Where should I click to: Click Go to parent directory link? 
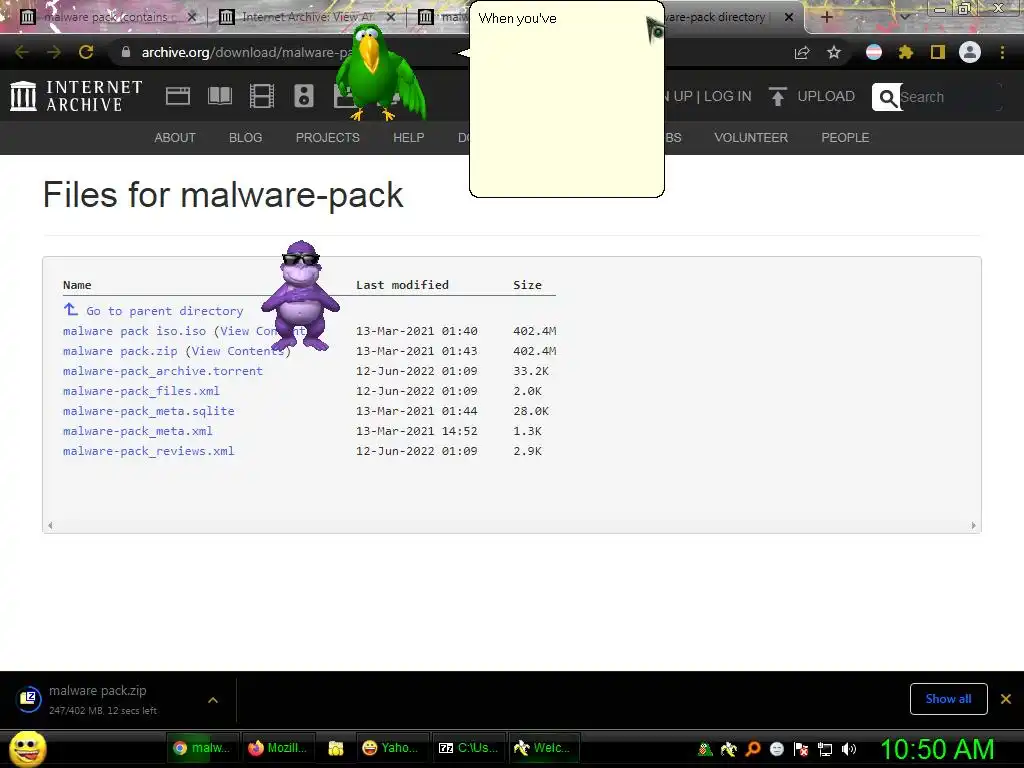[165, 311]
